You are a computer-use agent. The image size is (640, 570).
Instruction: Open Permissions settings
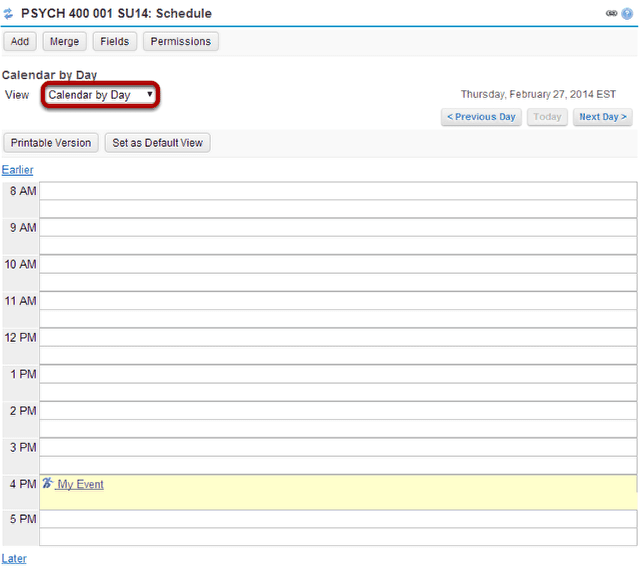tap(181, 41)
